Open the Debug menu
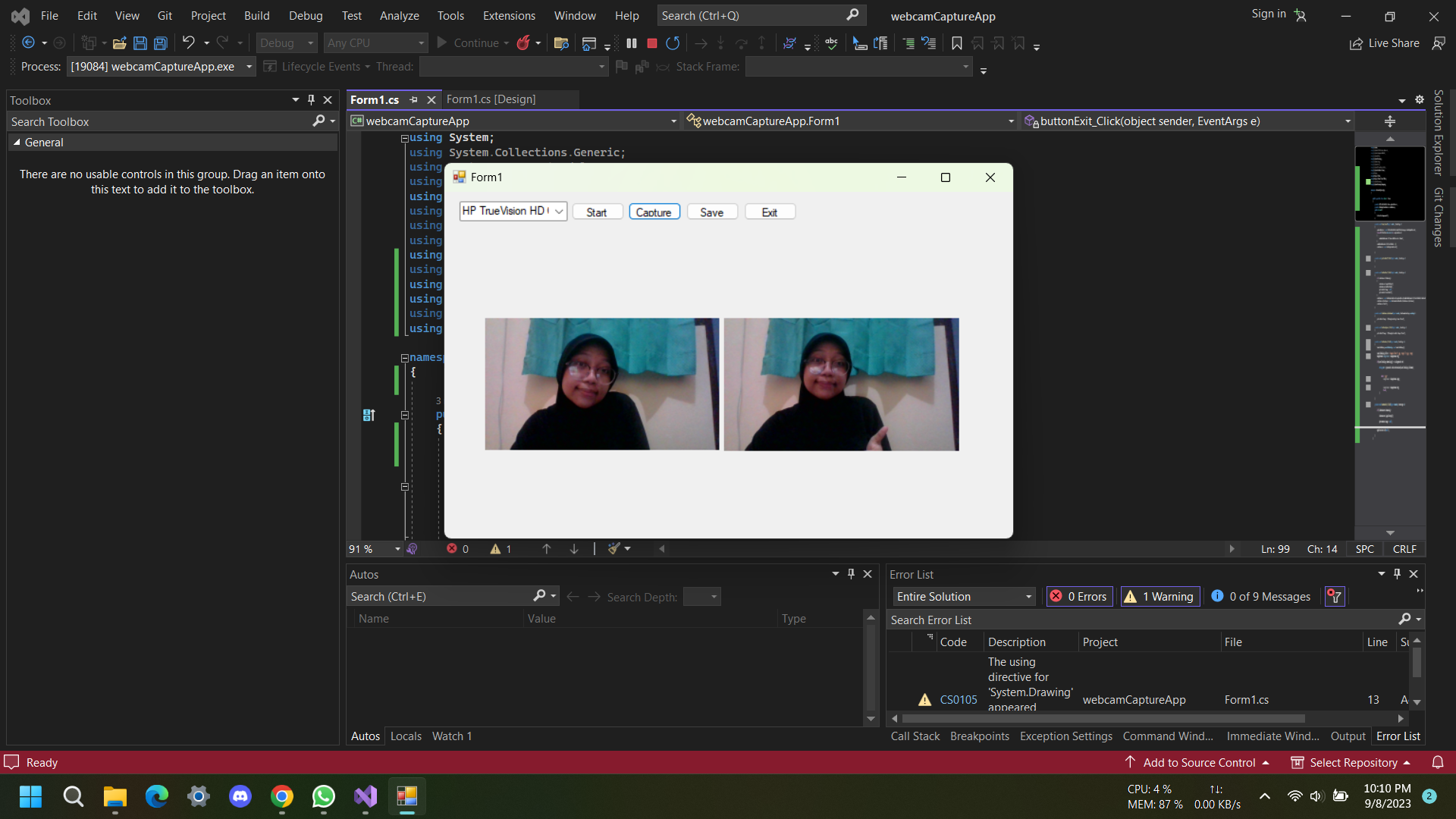 coord(305,15)
